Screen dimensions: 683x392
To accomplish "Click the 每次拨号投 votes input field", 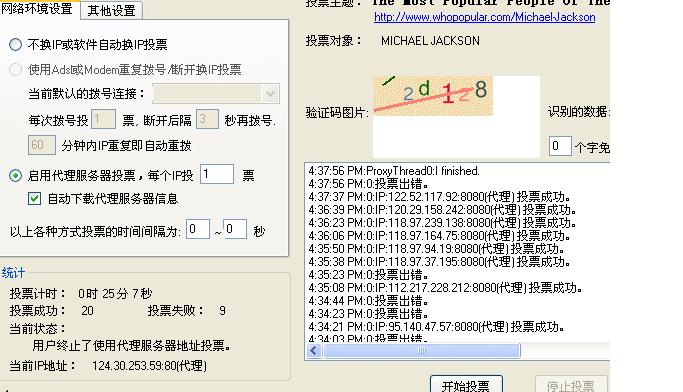I will (103, 119).
